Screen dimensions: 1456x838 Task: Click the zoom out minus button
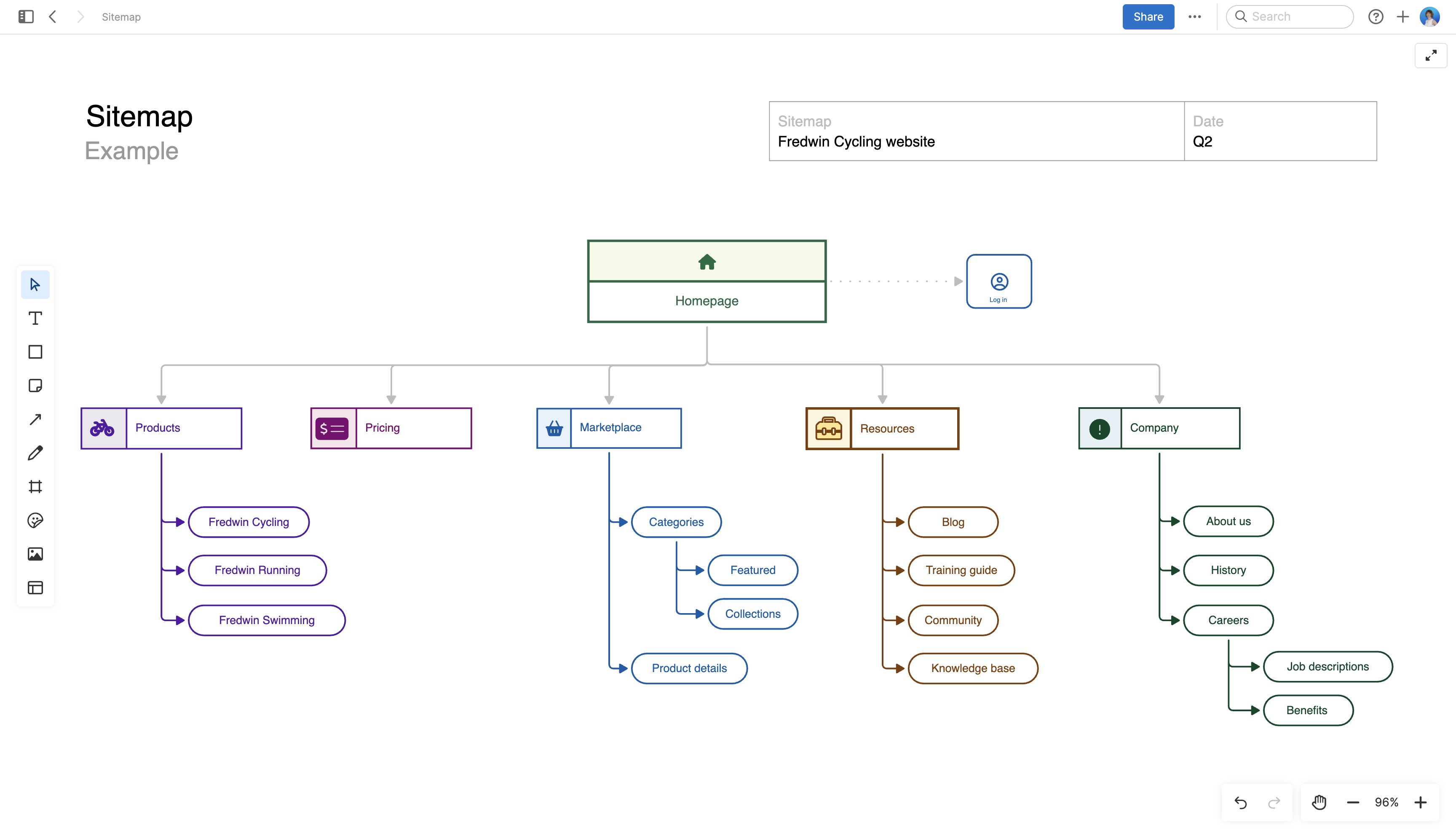click(1353, 802)
